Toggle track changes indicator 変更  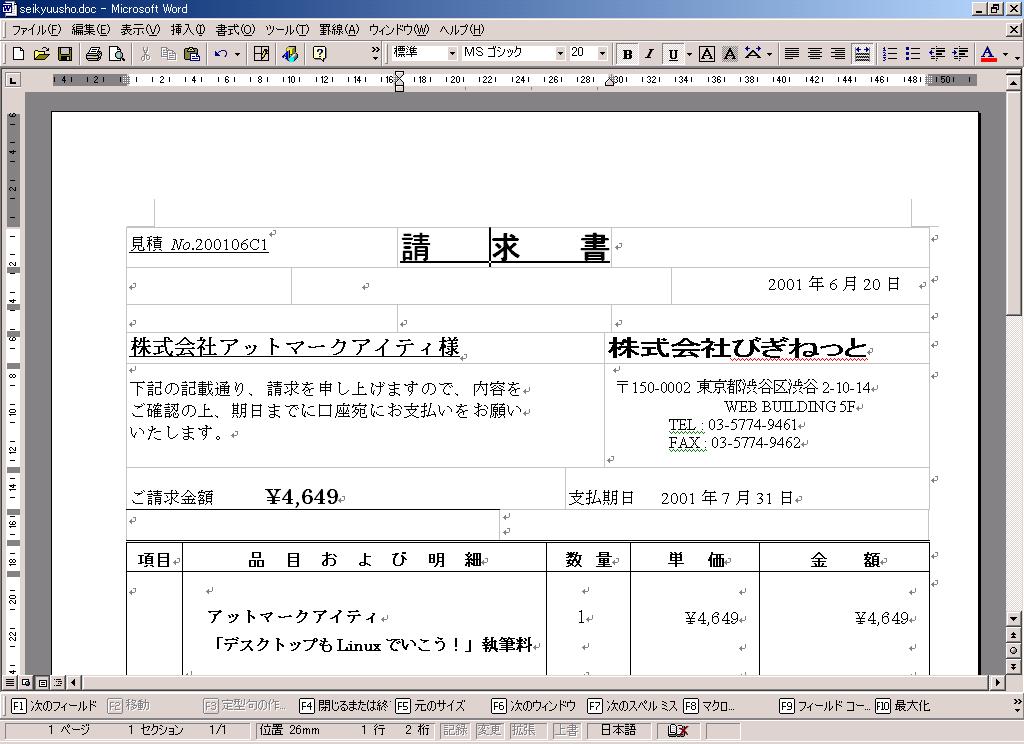click(x=488, y=730)
